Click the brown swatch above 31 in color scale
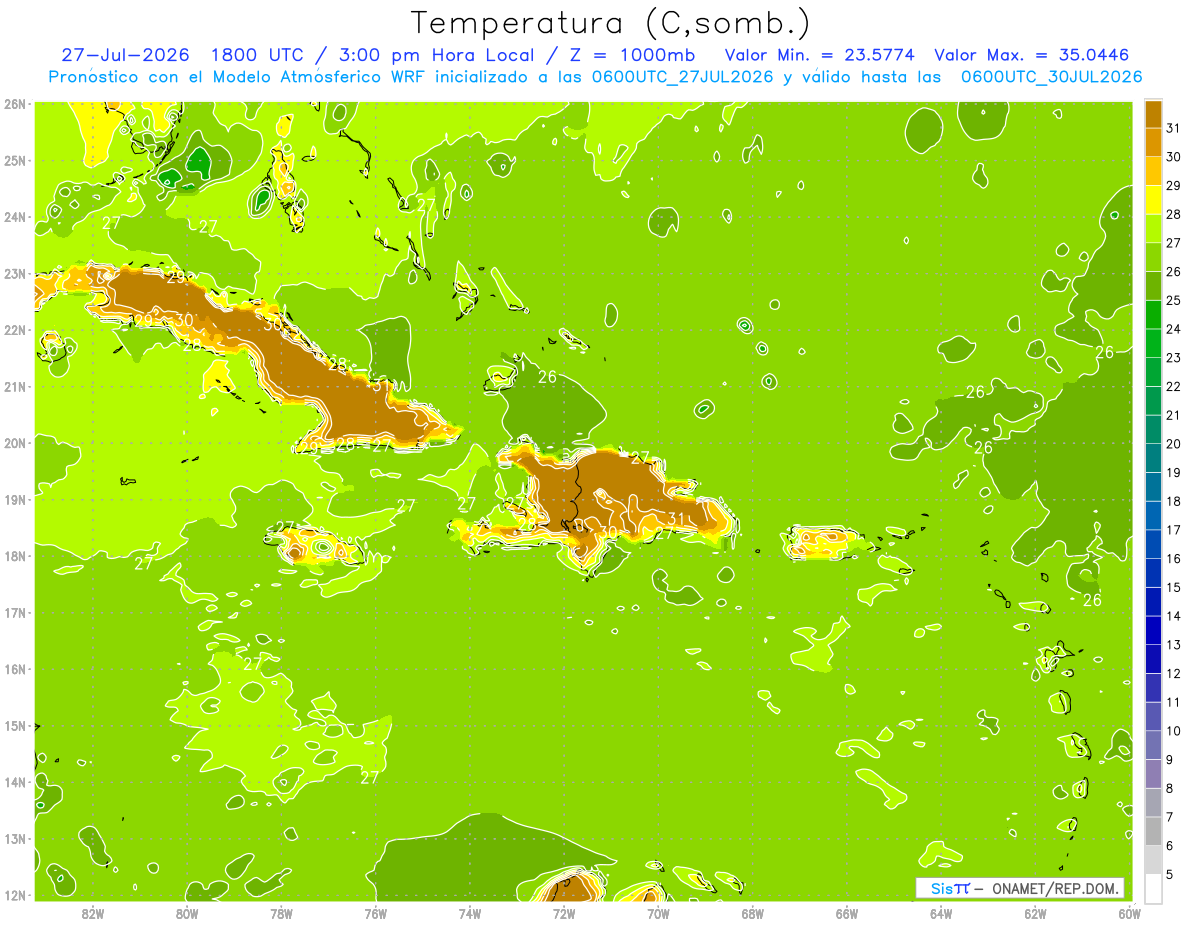Screen dimensions: 1200x927 click(1153, 114)
